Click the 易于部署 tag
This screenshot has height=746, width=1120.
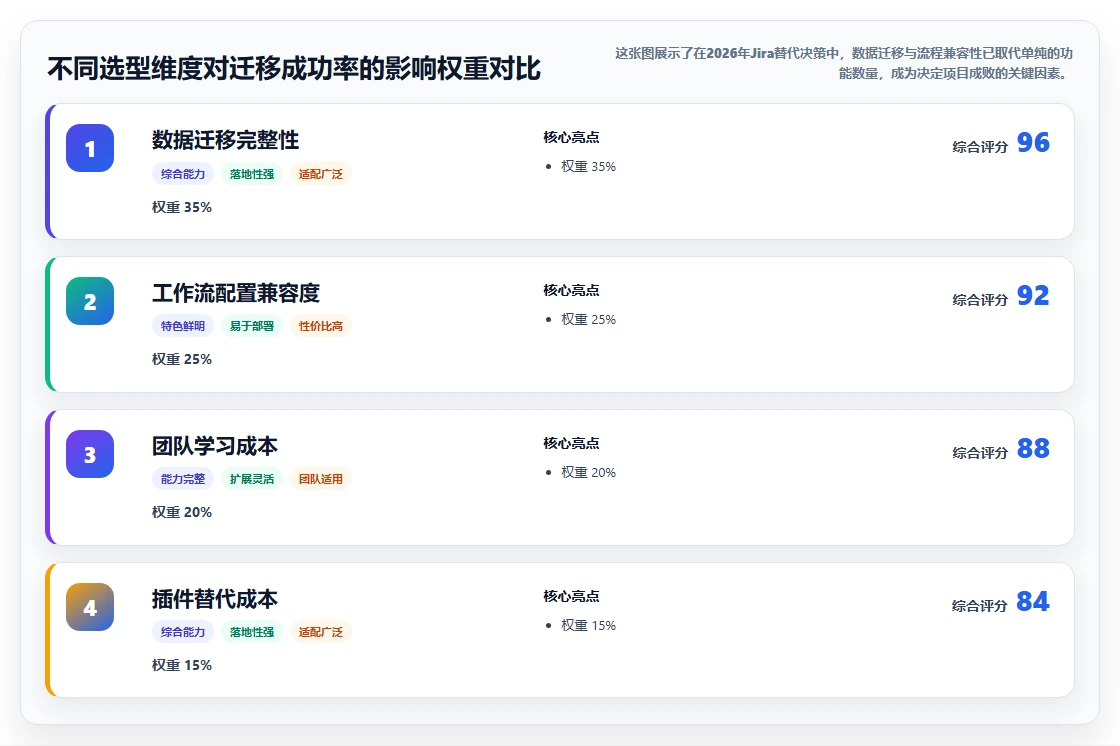pyautogui.click(x=251, y=326)
